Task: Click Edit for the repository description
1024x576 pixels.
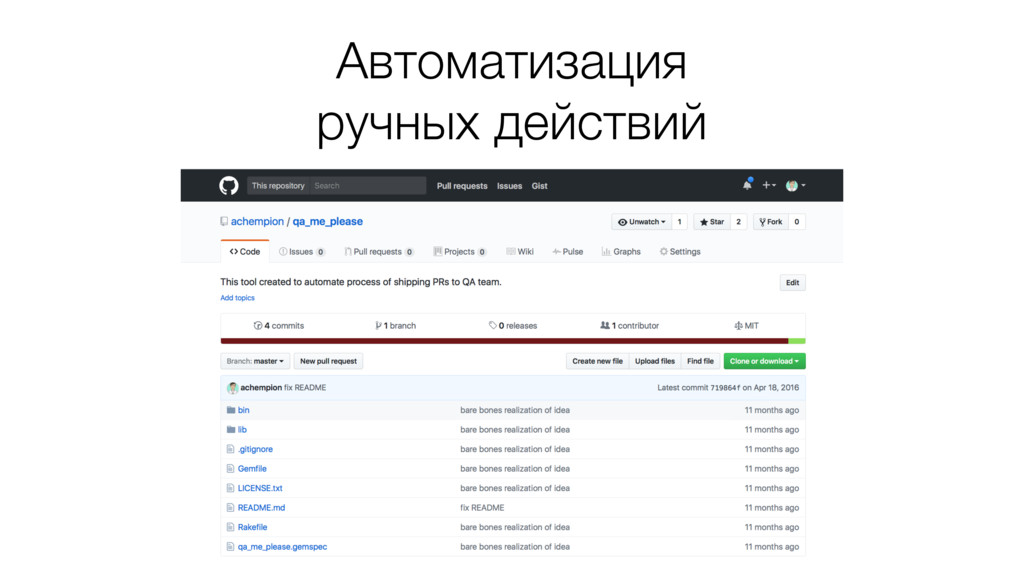Action: 792,283
